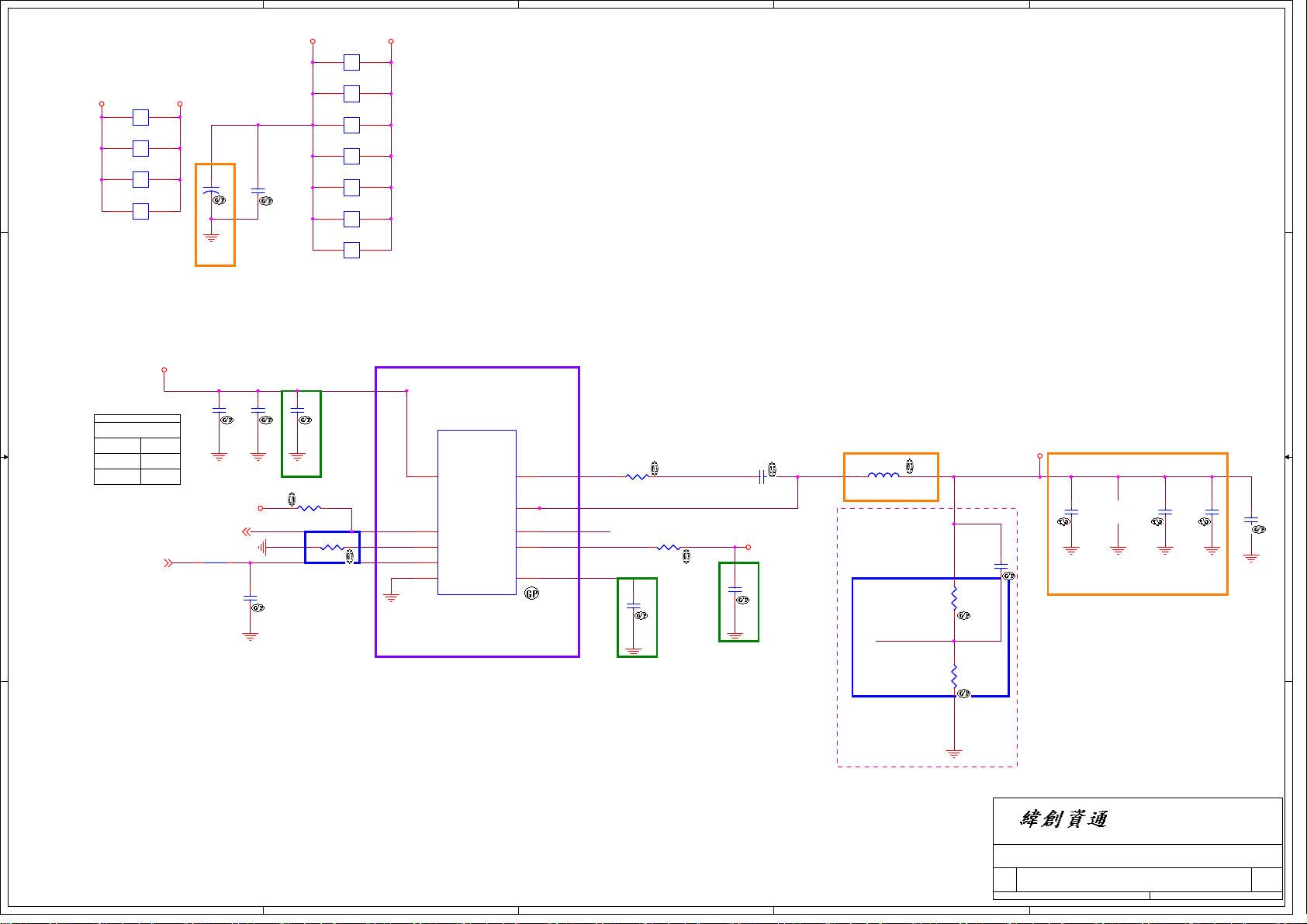Click the small table left of input capacitors

click(137, 449)
